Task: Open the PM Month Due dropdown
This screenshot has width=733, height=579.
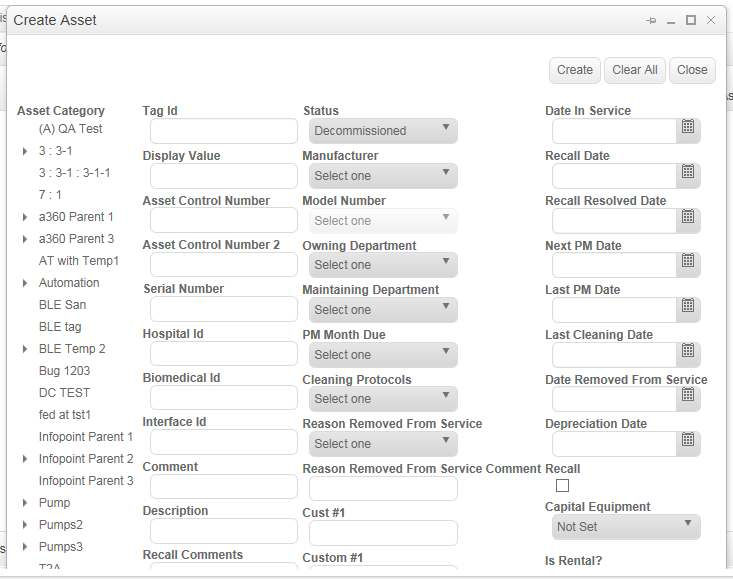Action: coord(383,355)
